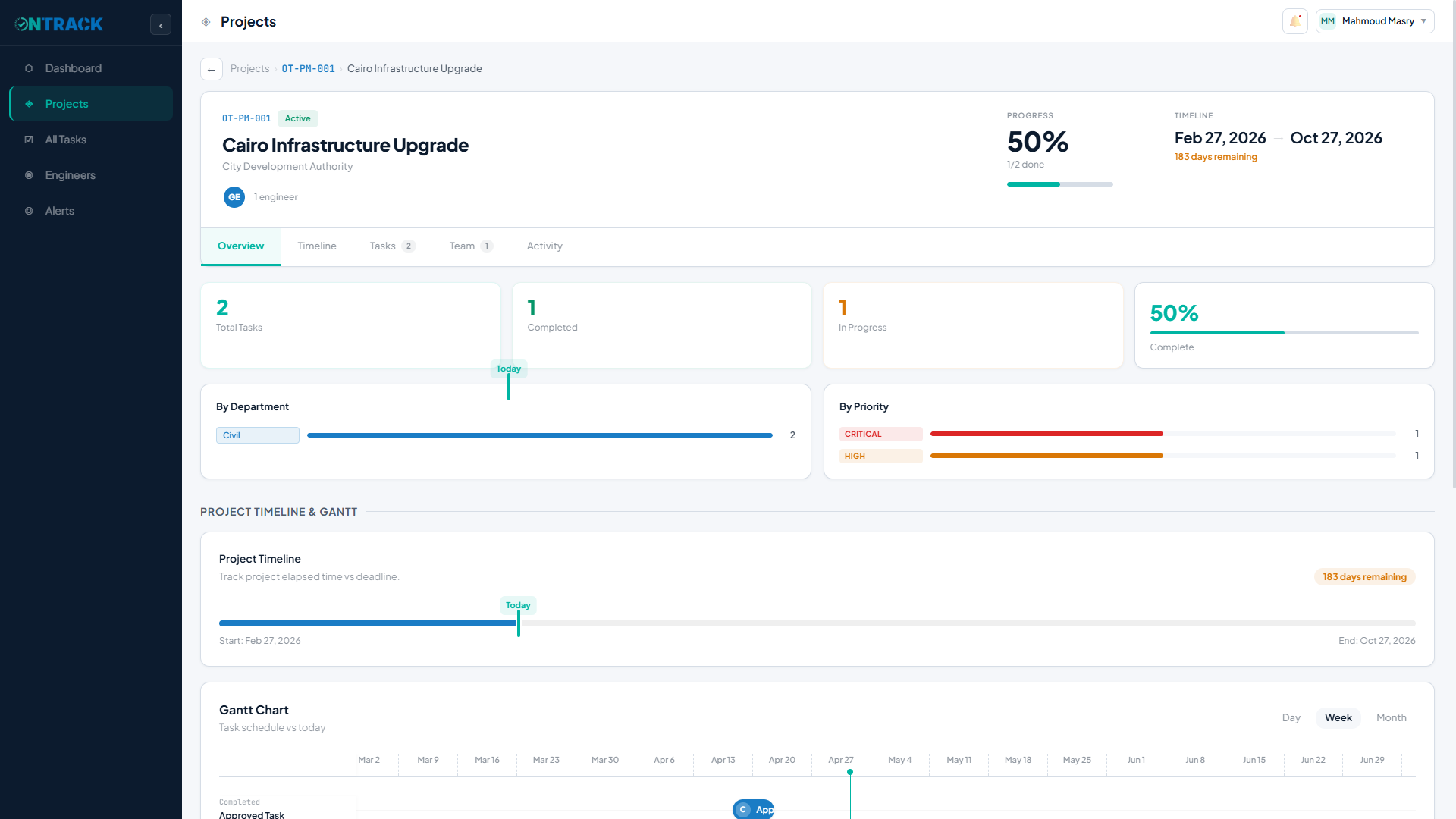The width and height of the screenshot is (1456, 819).
Task: Switch to the Activity tab
Action: [x=544, y=246]
